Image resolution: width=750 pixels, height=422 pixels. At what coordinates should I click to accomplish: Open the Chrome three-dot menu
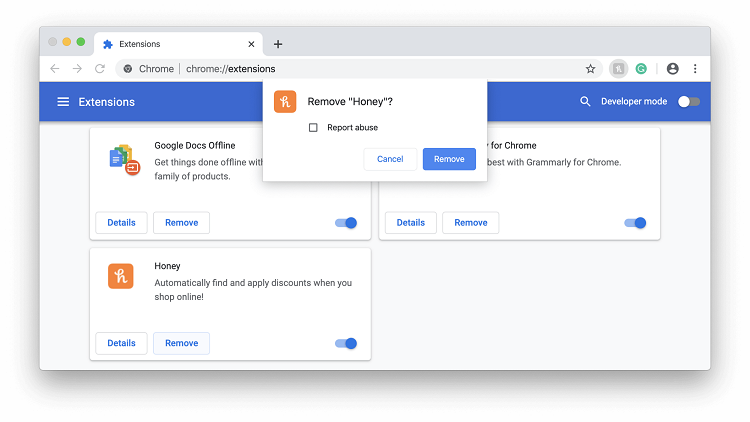(695, 69)
